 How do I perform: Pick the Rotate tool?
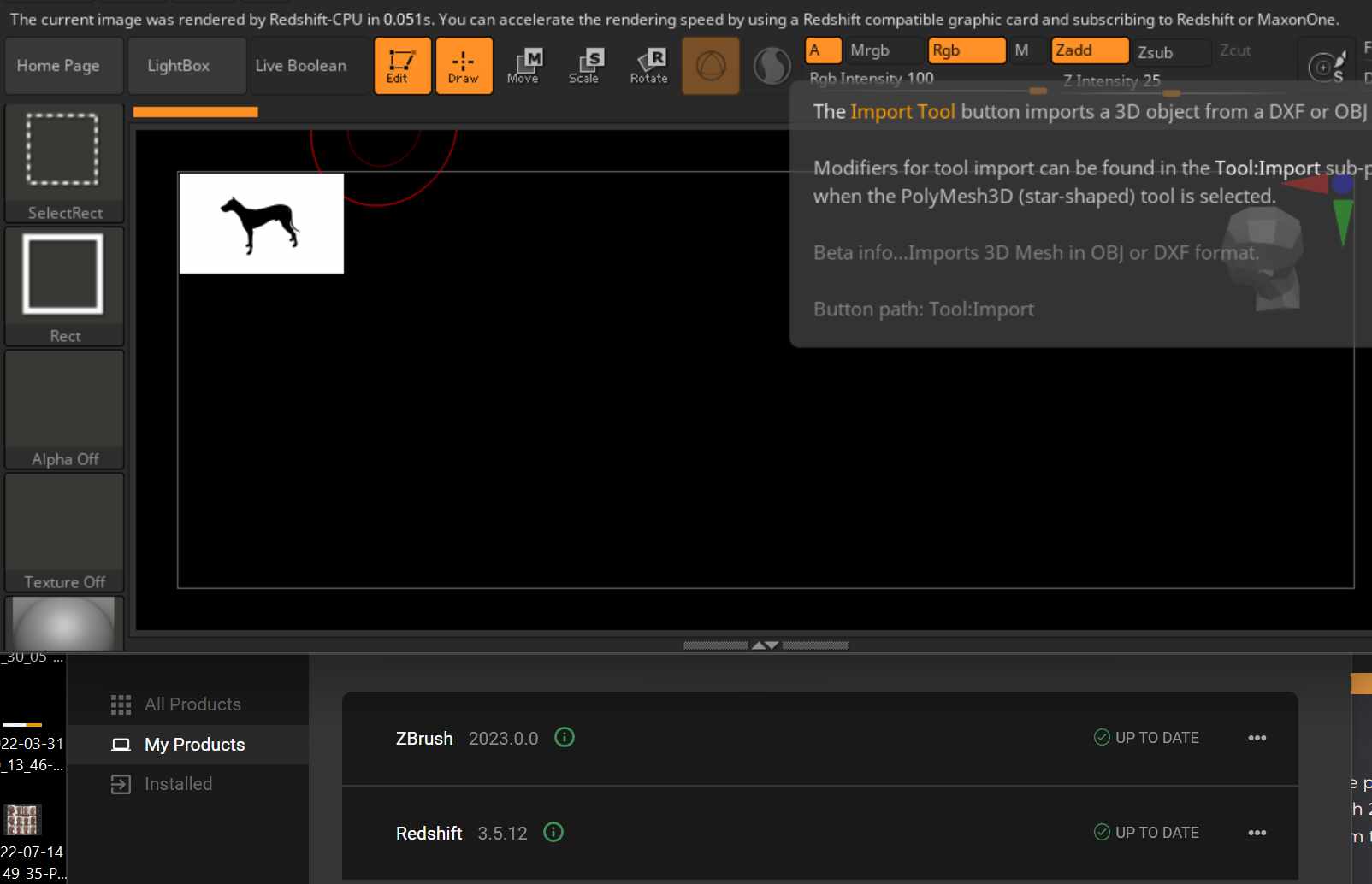click(648, 66)
